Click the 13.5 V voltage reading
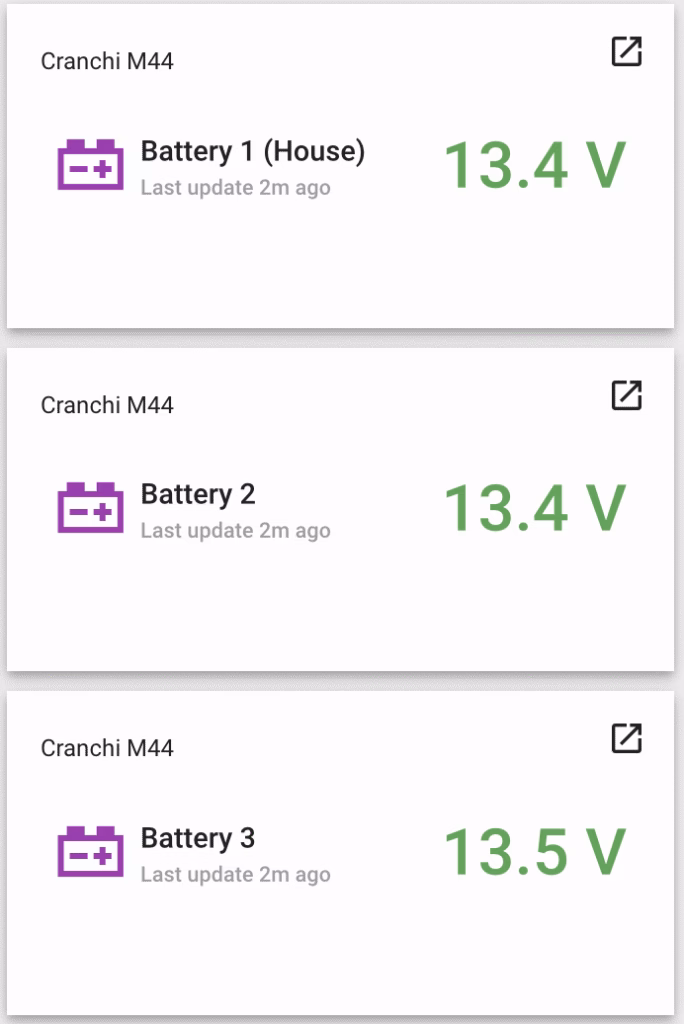This screenshot has height=1024, width=684. [x=534, y=852]
